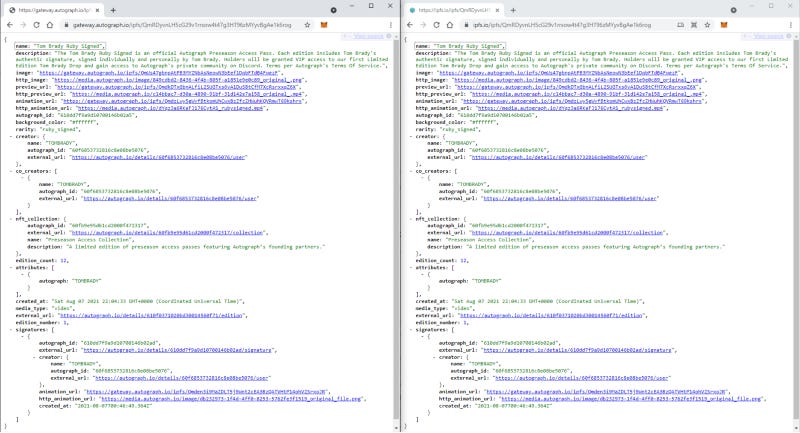
Task: Click vertical scrollbar of gateway.autograph.io window
Action: pyautogui.click(x=396, y=230)
